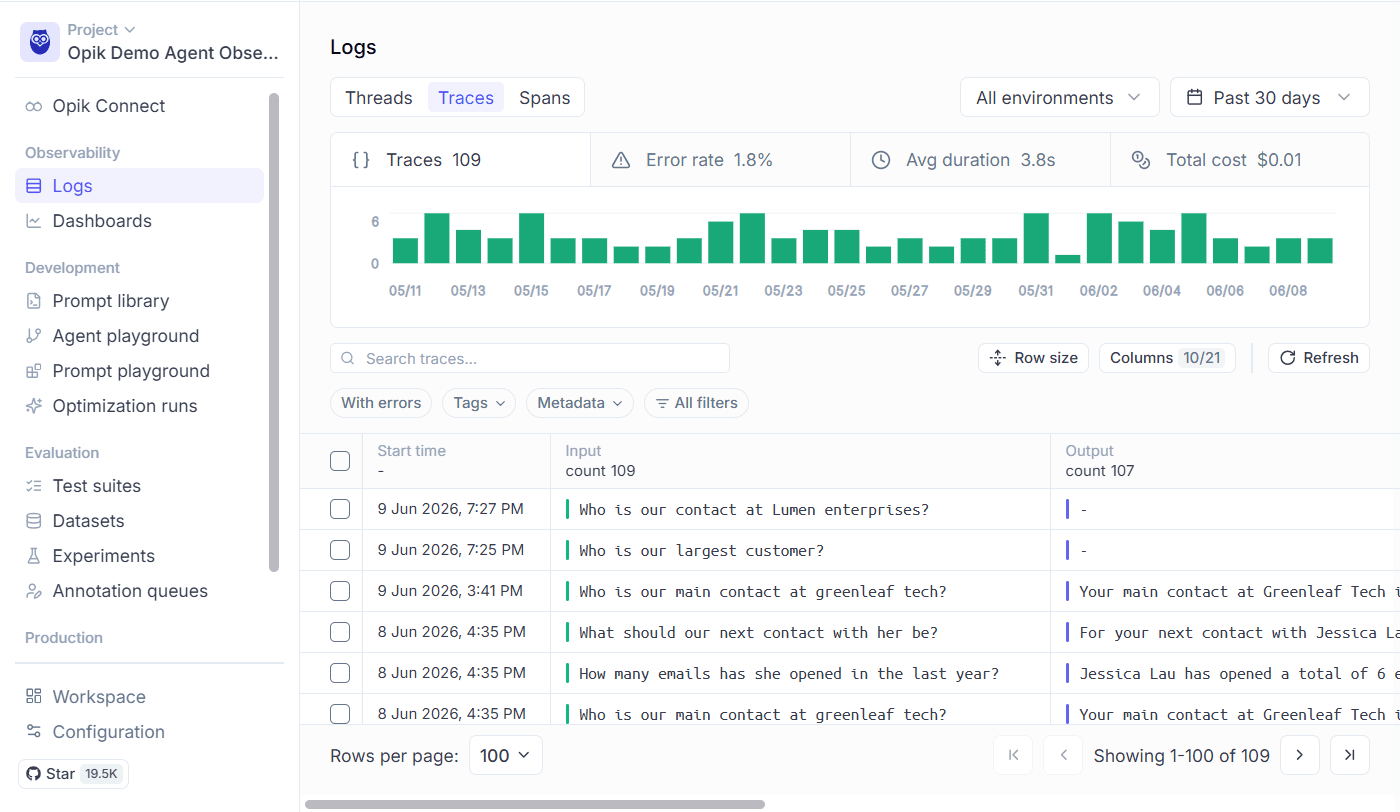
Task: Select the Traces tab
Action: coord(466,98)
